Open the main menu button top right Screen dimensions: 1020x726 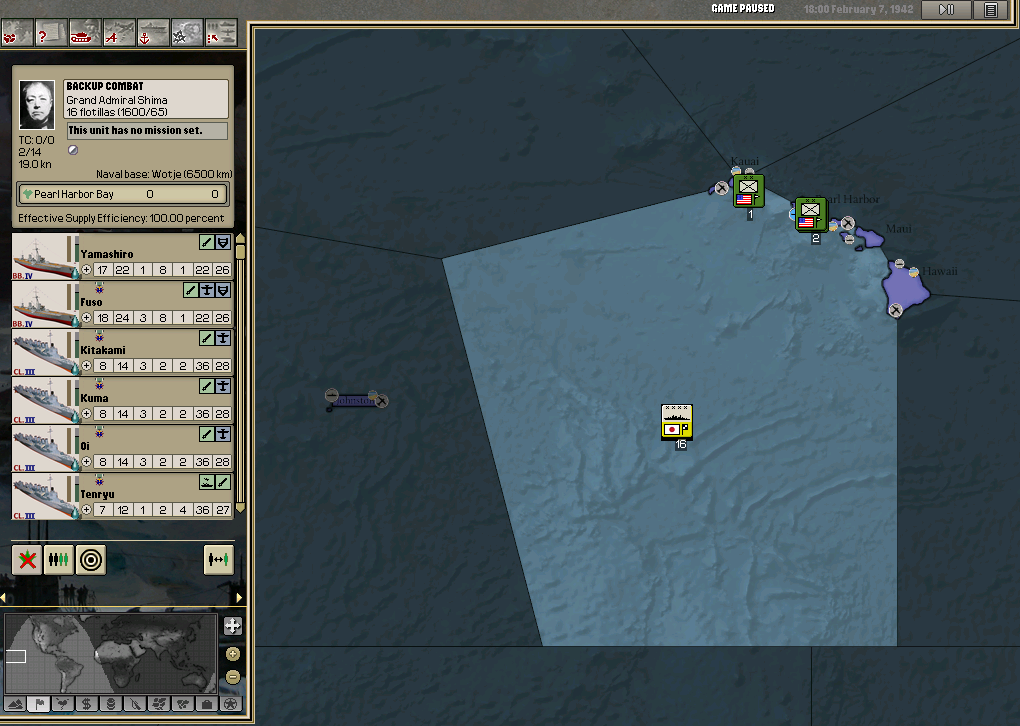[991, 10]
